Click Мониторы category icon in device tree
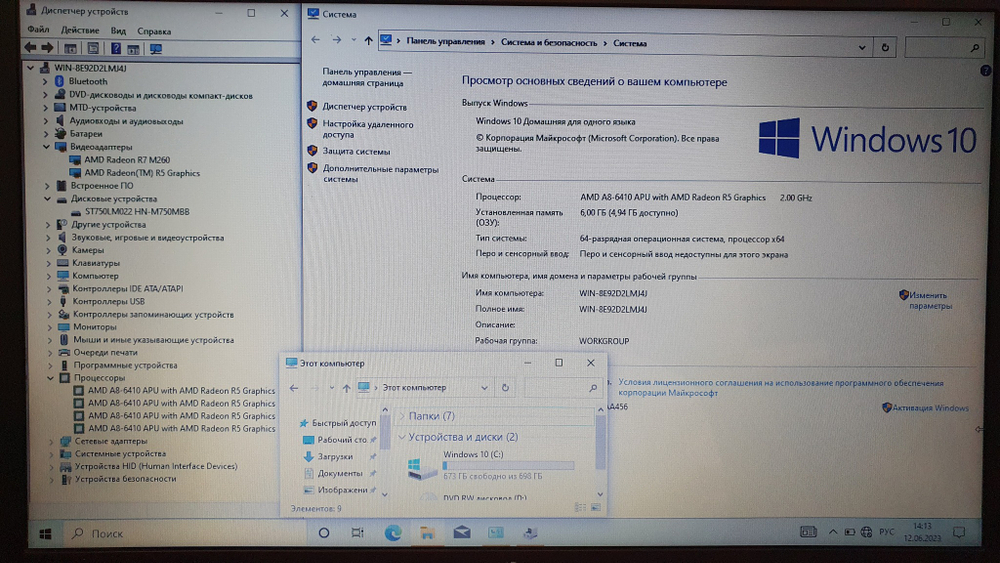This screenshot has width=1000, height=563. pyautogui.click(x=64, y=326)
